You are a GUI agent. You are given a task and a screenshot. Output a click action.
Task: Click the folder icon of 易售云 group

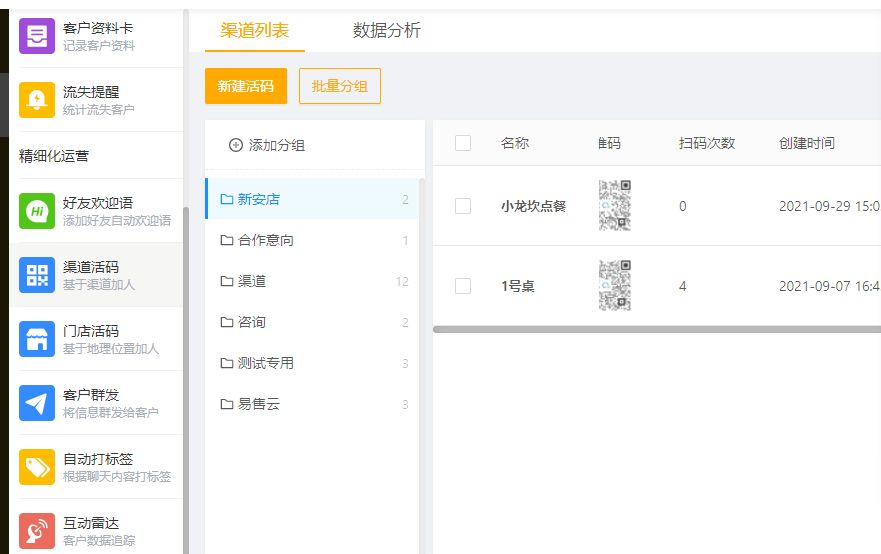pos(226,405)
